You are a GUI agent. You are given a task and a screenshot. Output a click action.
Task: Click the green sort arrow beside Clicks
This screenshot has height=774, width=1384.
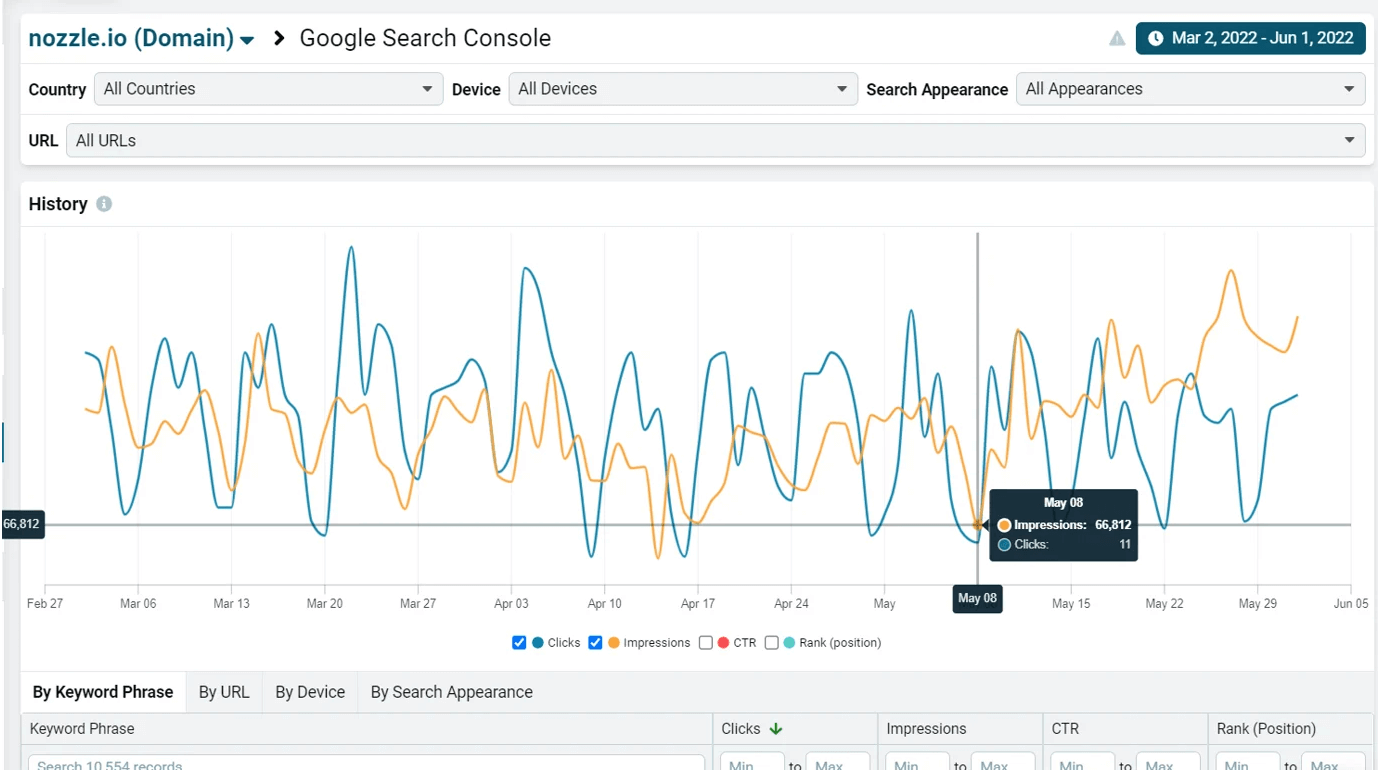[x=776, y=729]
